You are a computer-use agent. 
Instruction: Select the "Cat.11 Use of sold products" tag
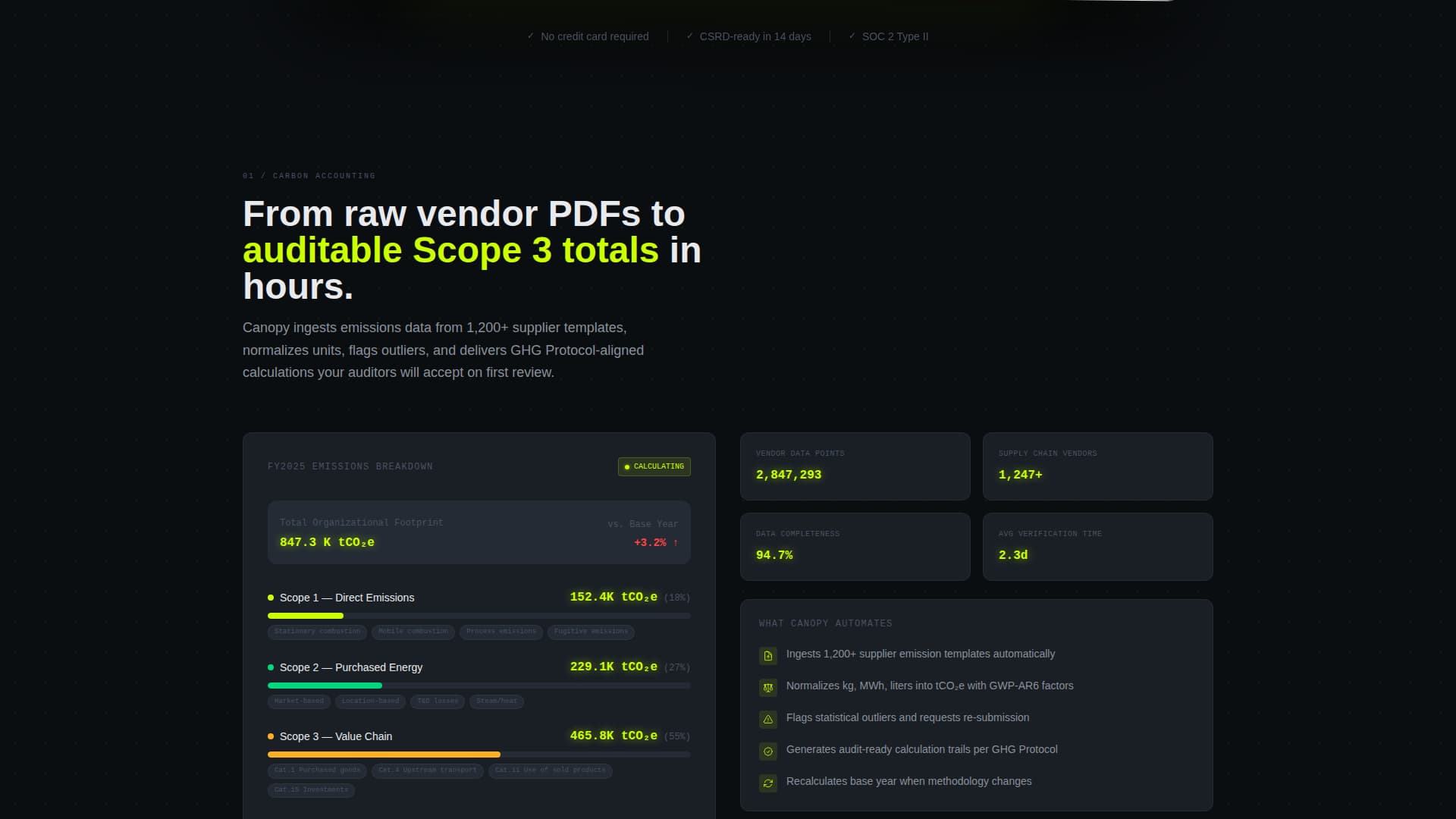551,770
